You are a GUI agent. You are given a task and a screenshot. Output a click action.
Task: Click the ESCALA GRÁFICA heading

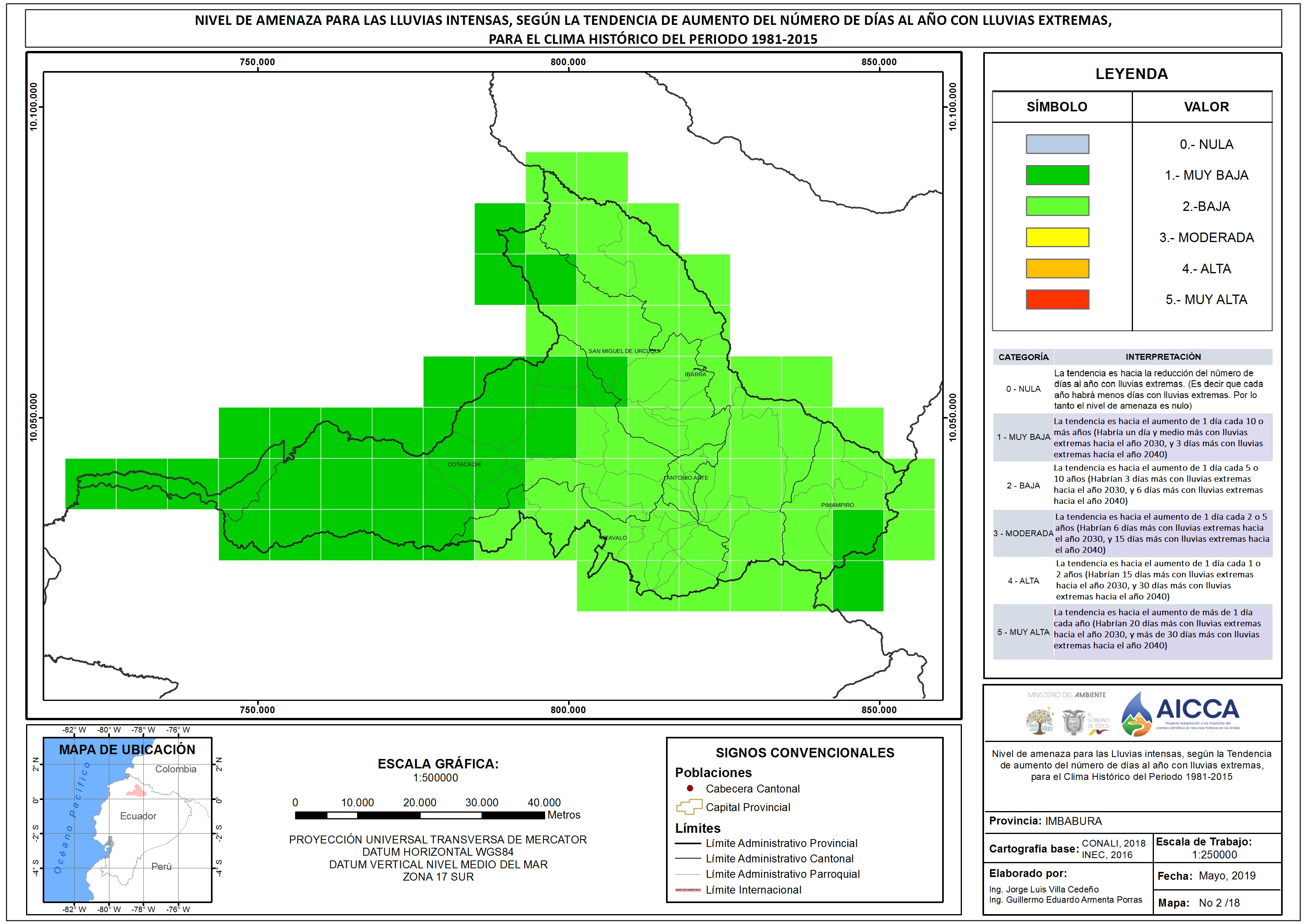coord(438,764)
